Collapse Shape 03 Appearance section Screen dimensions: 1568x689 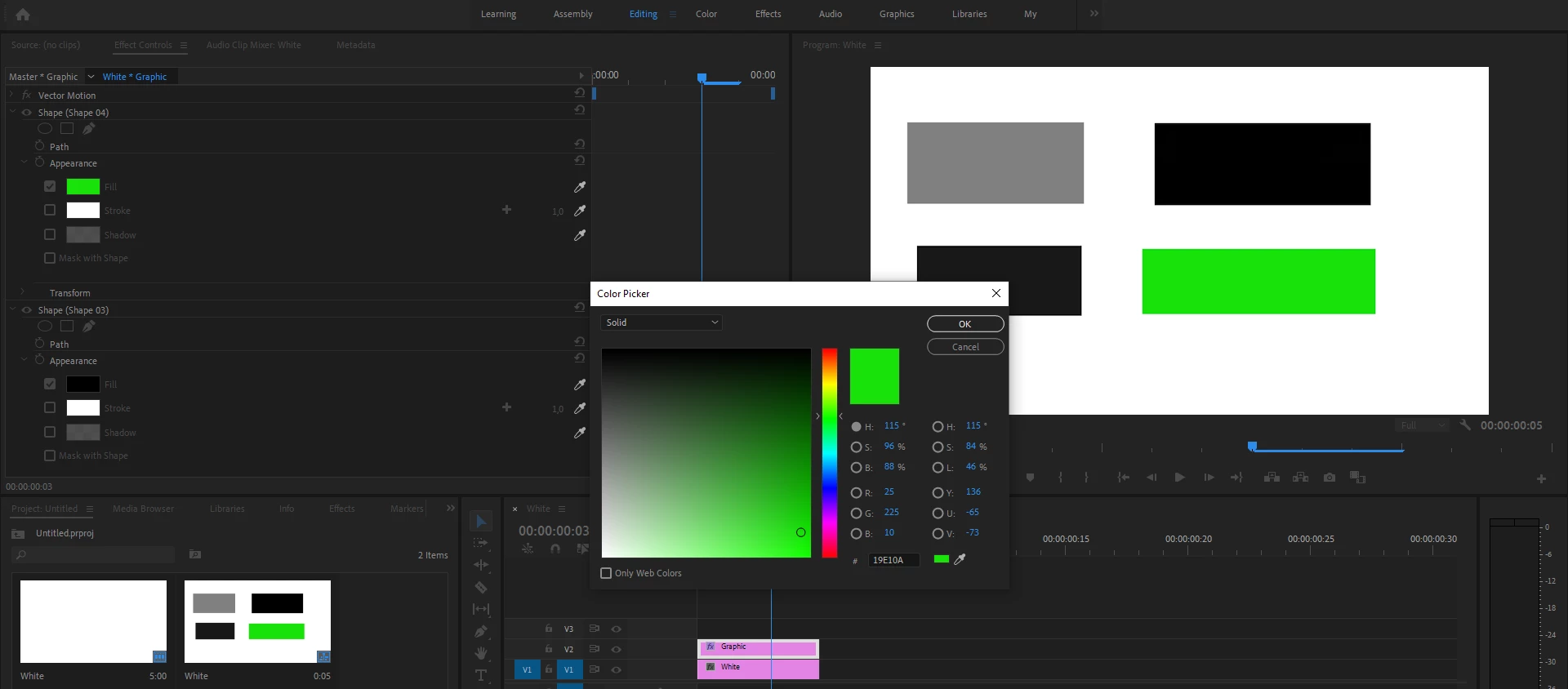tap(24, 360)
